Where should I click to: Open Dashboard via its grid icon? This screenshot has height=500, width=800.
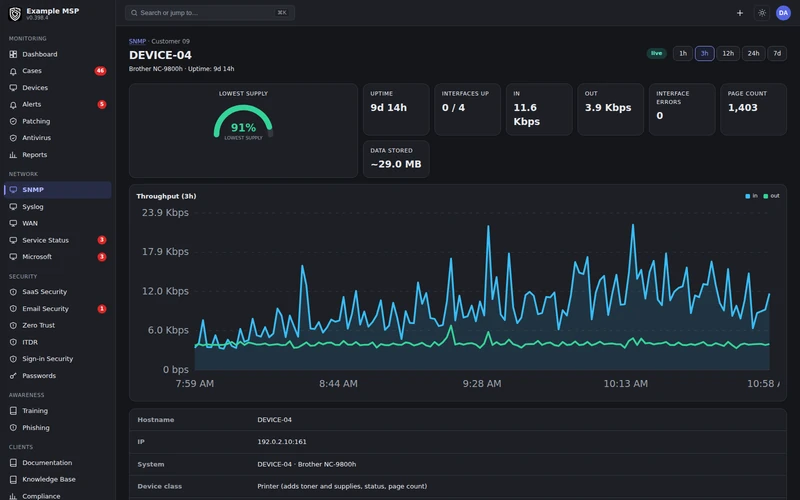click(x=13, y=54)
